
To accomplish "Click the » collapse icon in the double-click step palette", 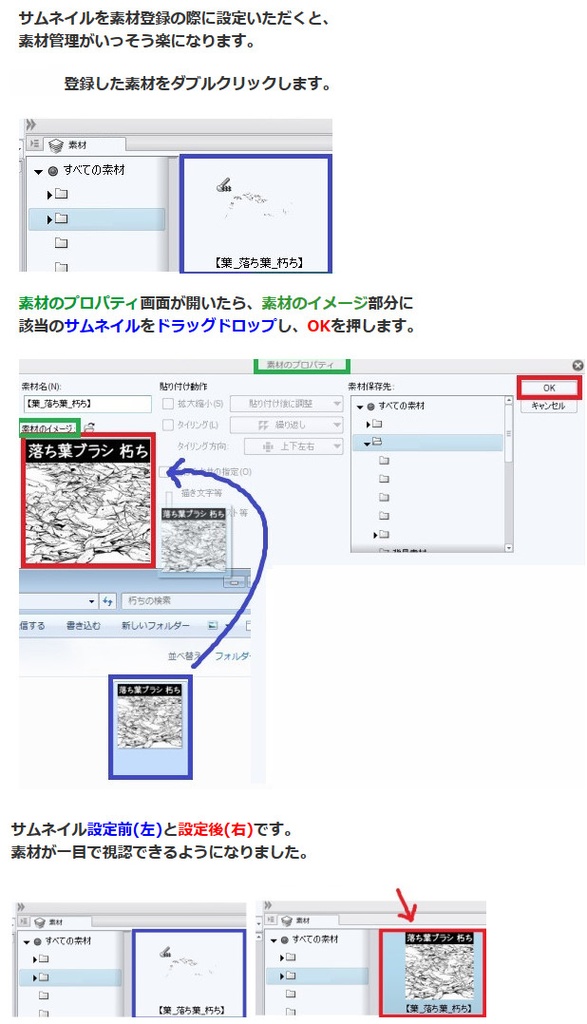I will (x=29, y=125).
